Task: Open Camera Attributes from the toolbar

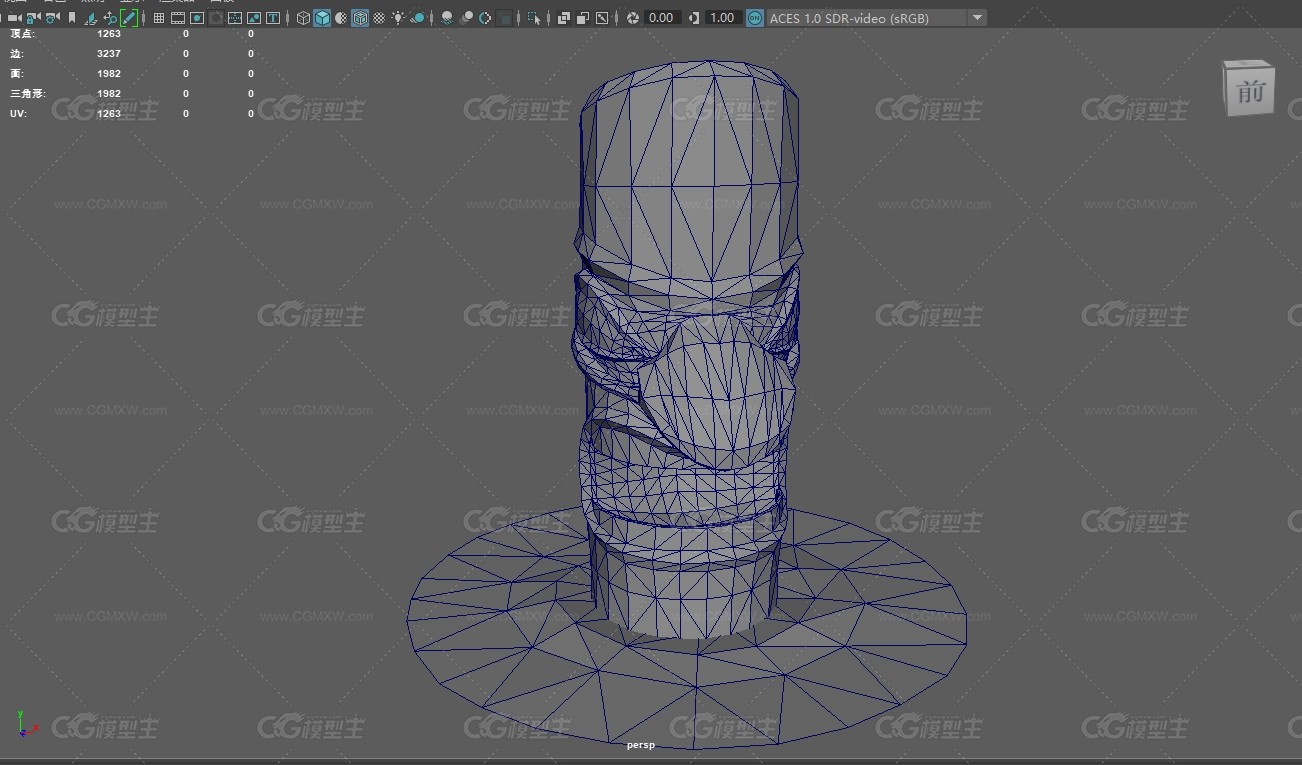Action: click(x=53, y=18)
